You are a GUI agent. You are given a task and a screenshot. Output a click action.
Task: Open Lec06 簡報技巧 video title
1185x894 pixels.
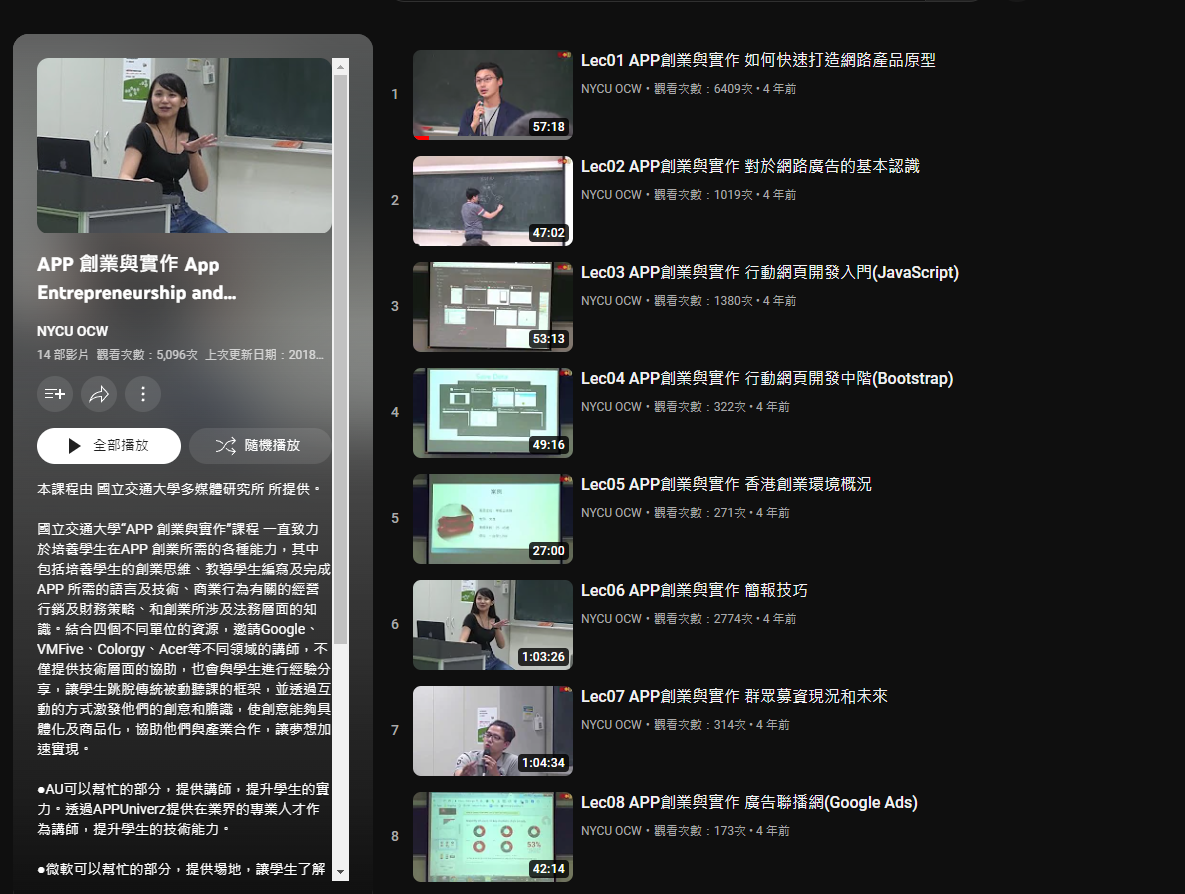pos(694,591)
